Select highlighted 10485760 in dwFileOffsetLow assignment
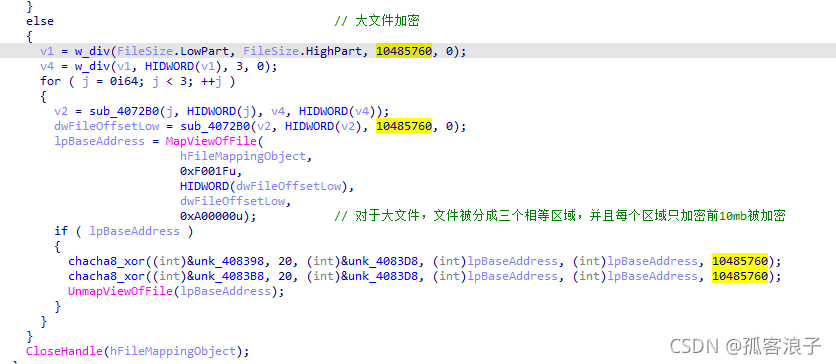The width and height of the screenshot is (836, 364). pos(404,127)
